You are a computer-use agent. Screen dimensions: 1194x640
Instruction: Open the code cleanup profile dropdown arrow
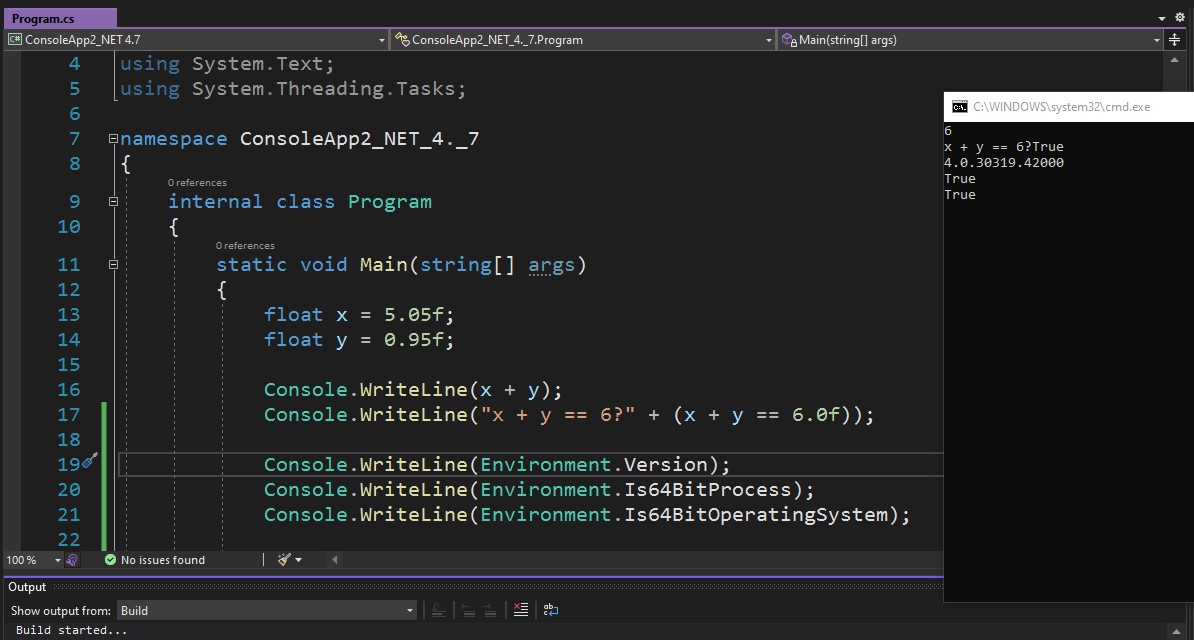pyautogui.click(x=298, y=560)
